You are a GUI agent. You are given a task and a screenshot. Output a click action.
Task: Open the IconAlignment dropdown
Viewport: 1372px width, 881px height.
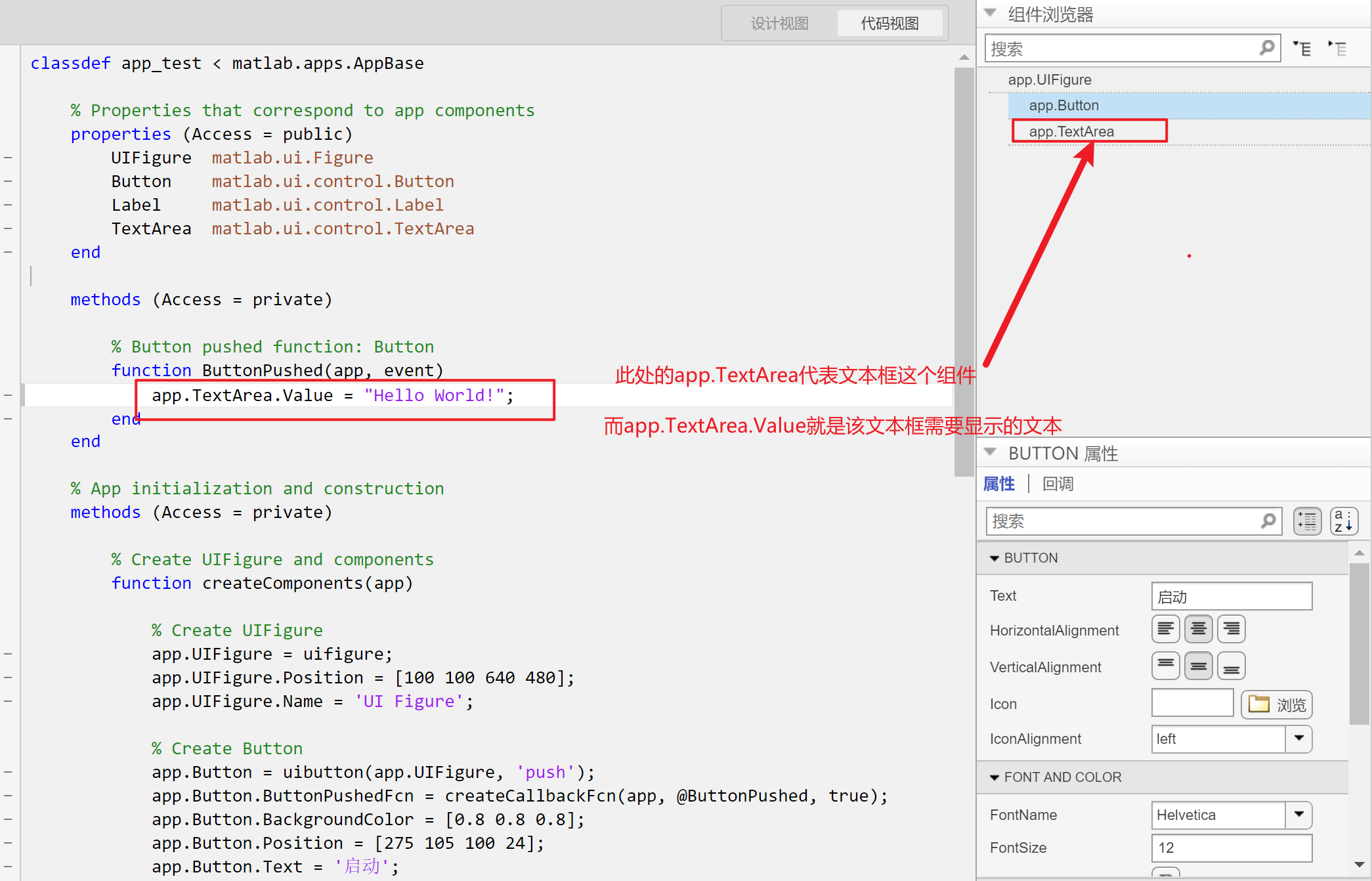click(1298, 739)
